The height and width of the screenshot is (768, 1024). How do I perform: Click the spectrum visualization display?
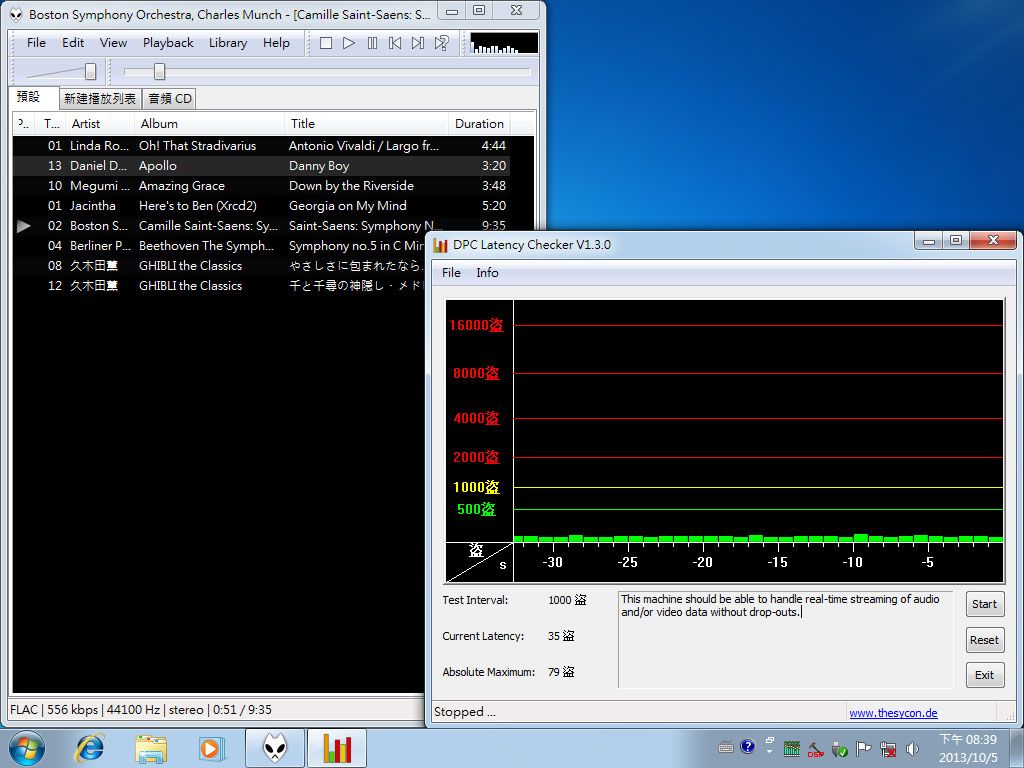point(504,43)
